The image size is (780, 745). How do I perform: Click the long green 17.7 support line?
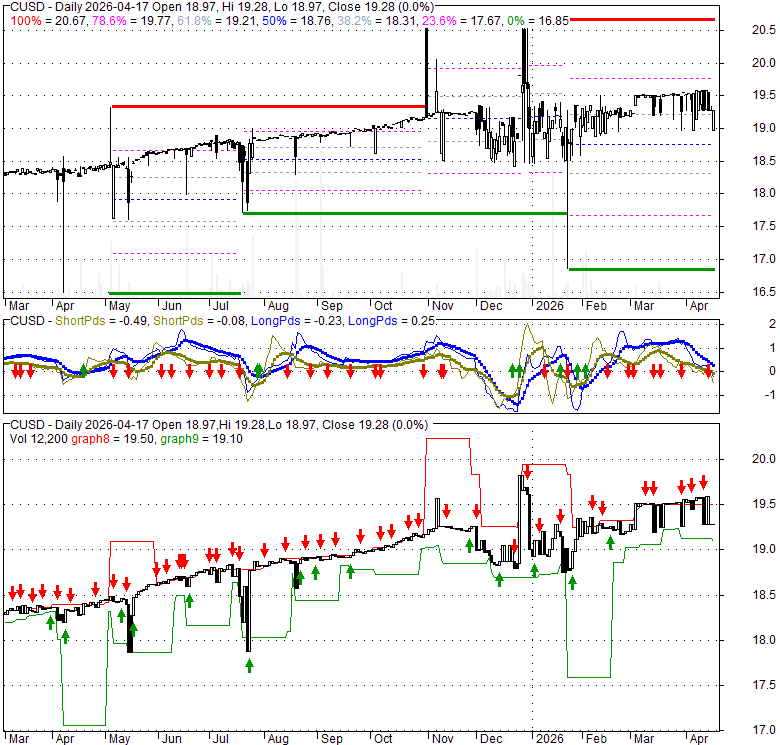click(x=404, y=213)
